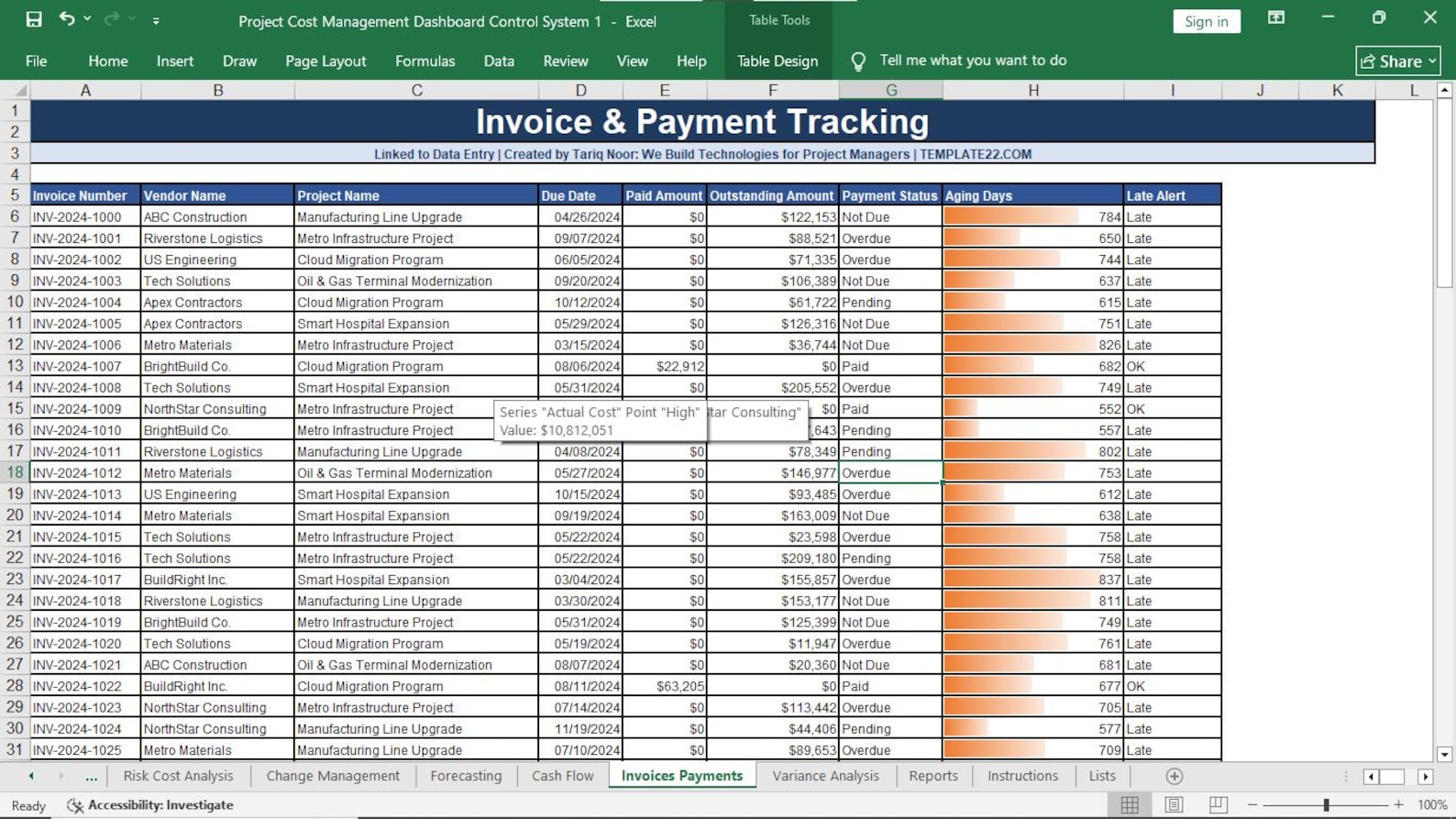This screenshot has height=819, width=1456.
Task: Click the Ribbon Display Options icon
Action: [x=1275, y=18]
